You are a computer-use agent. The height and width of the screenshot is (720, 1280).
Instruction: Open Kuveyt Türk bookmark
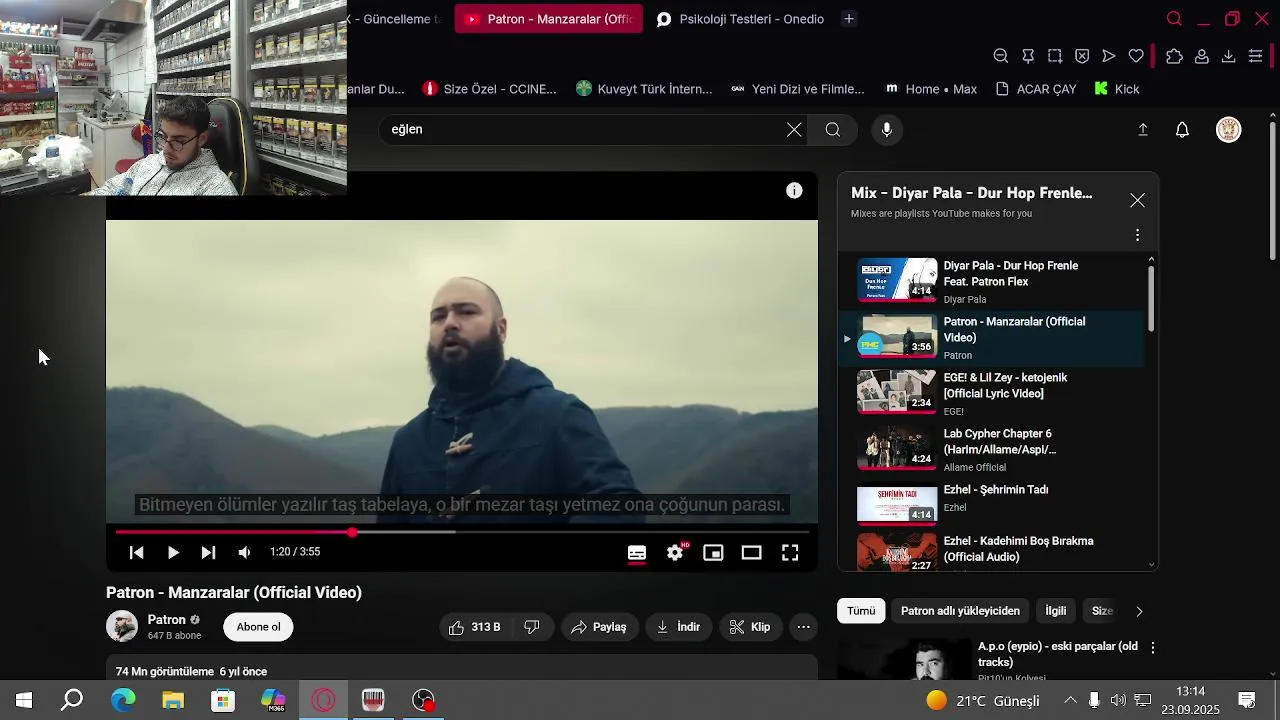coord(644,89)
